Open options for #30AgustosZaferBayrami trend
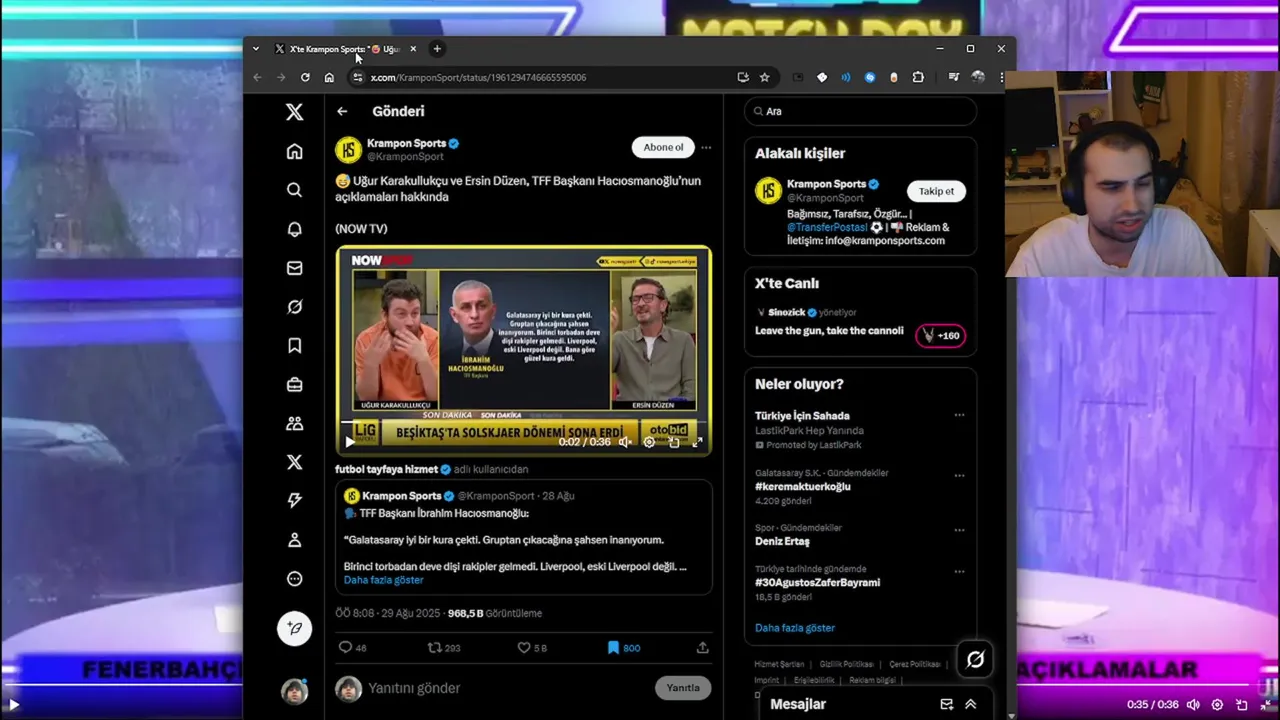 tap(959, 572)
